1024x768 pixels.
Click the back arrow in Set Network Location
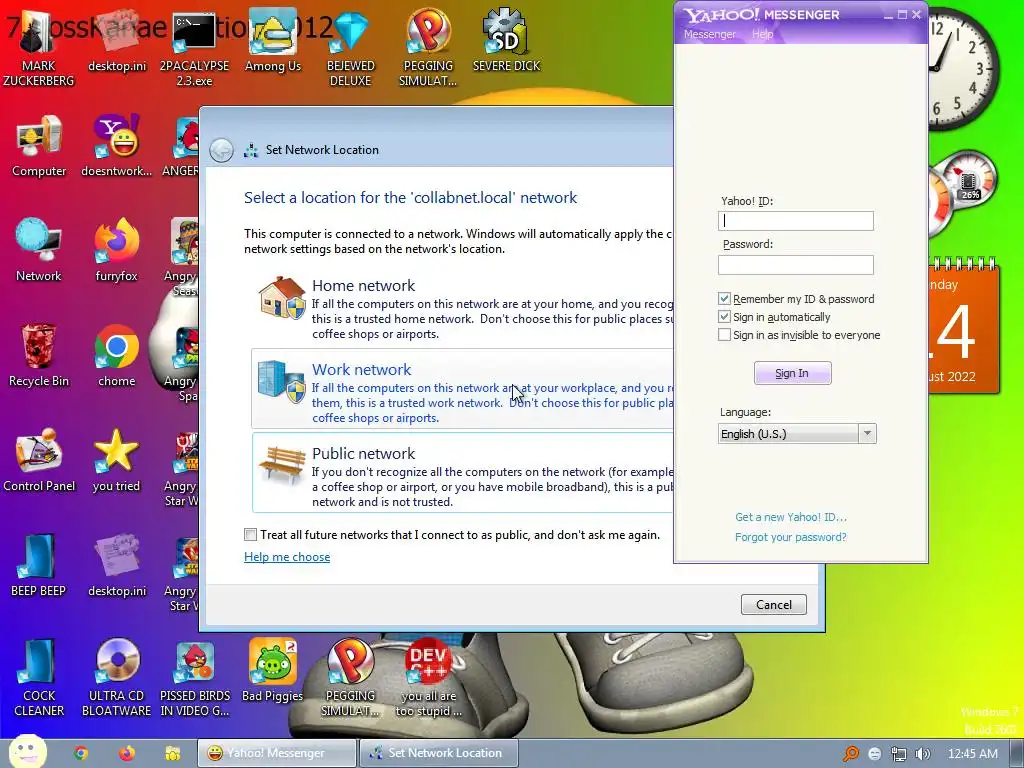pyautogui.click(x=221, y=150)
